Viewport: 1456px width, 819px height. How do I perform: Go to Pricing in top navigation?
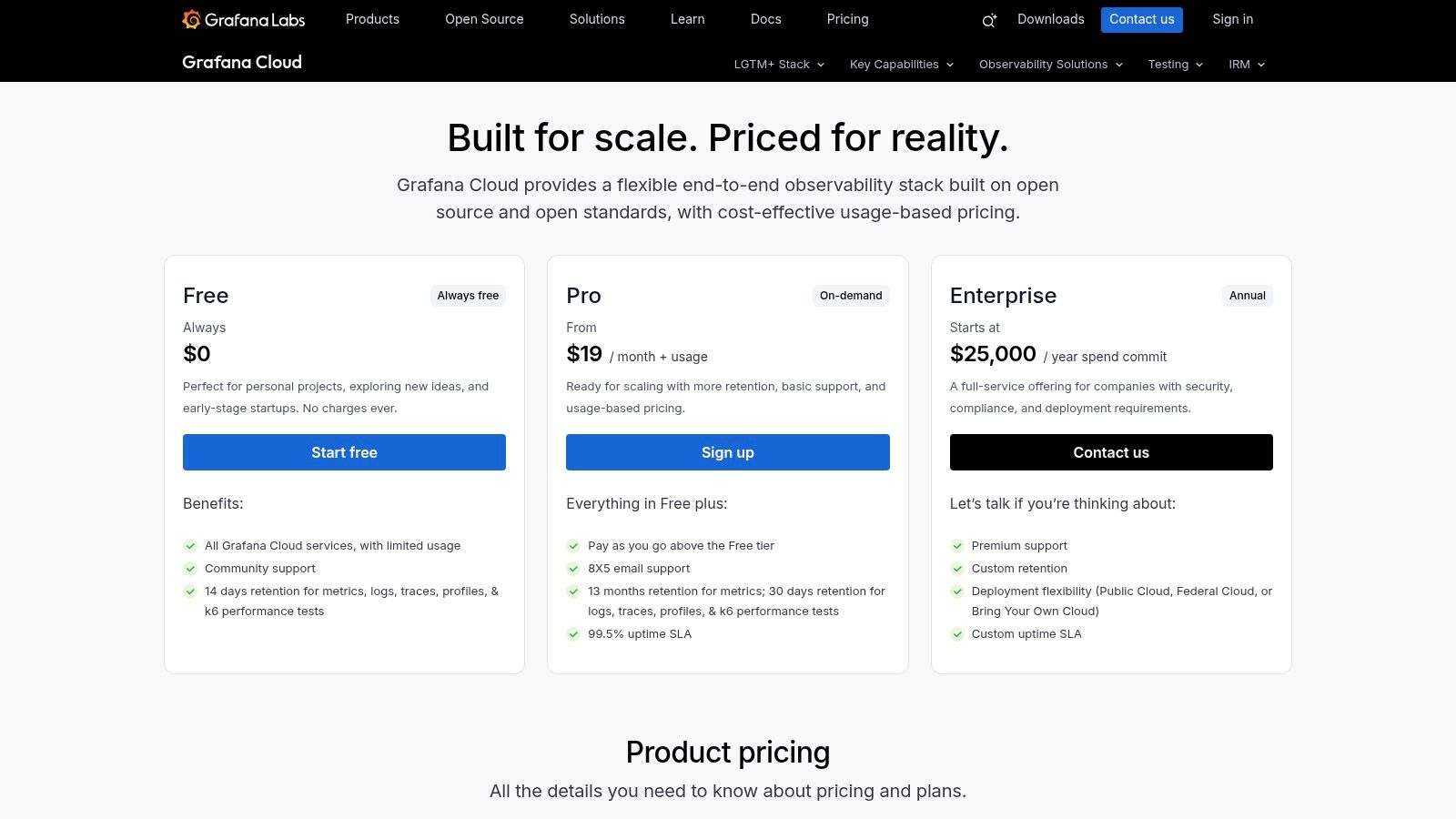coord(847,19)
